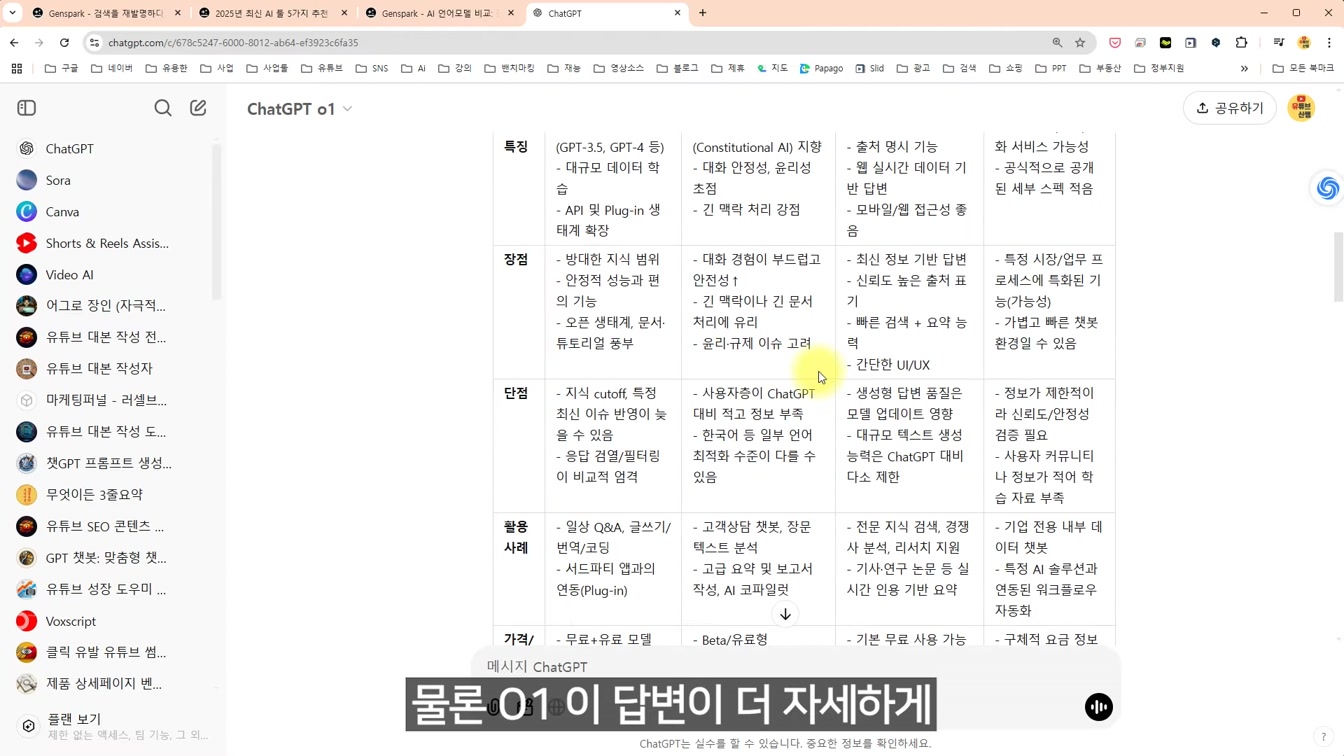Viewport: 1344px width, 756px height.
Task: Open a new browser tab
Action: (703, 13)
